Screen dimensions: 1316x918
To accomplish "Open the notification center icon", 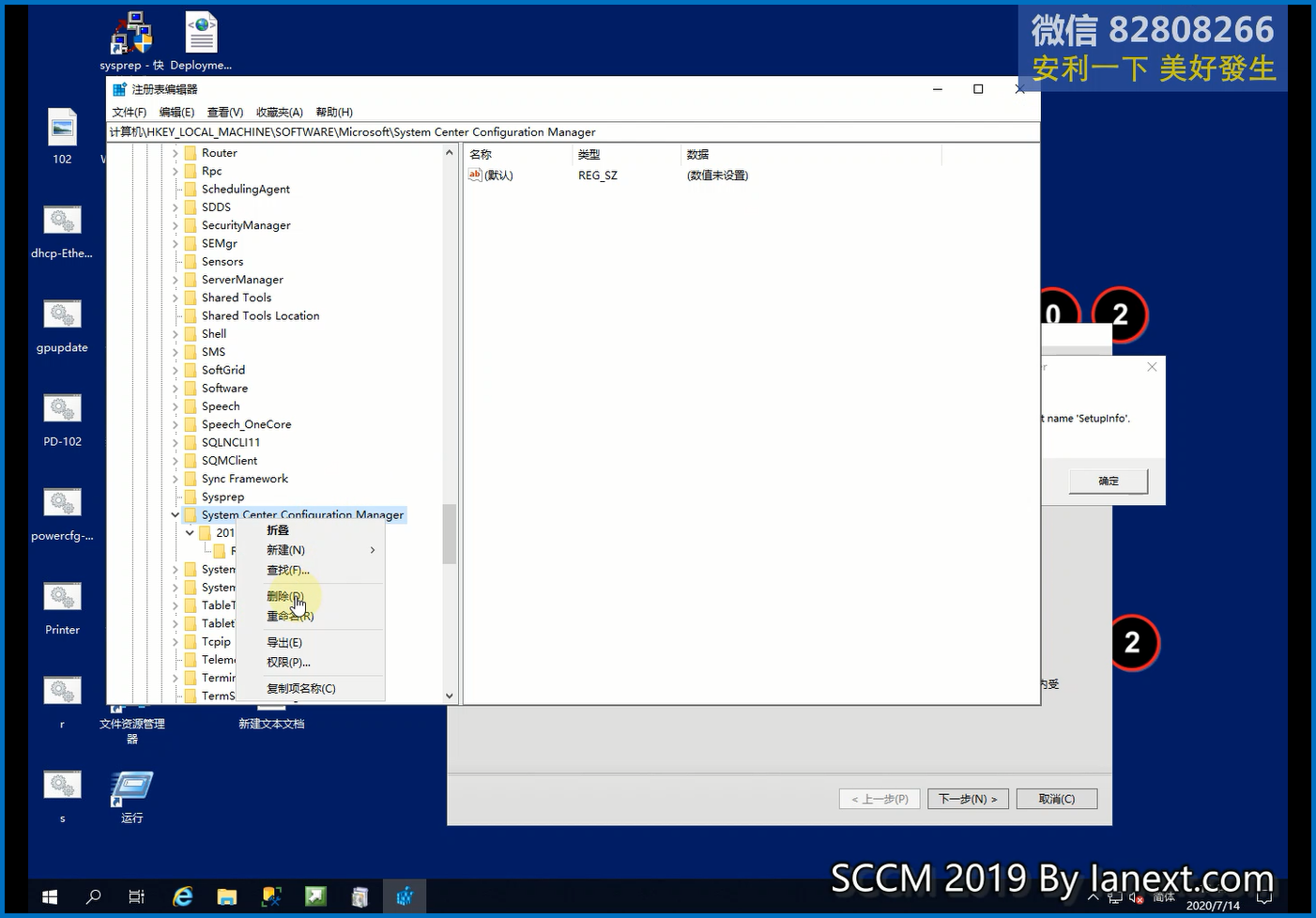I will coord(1264,898).
